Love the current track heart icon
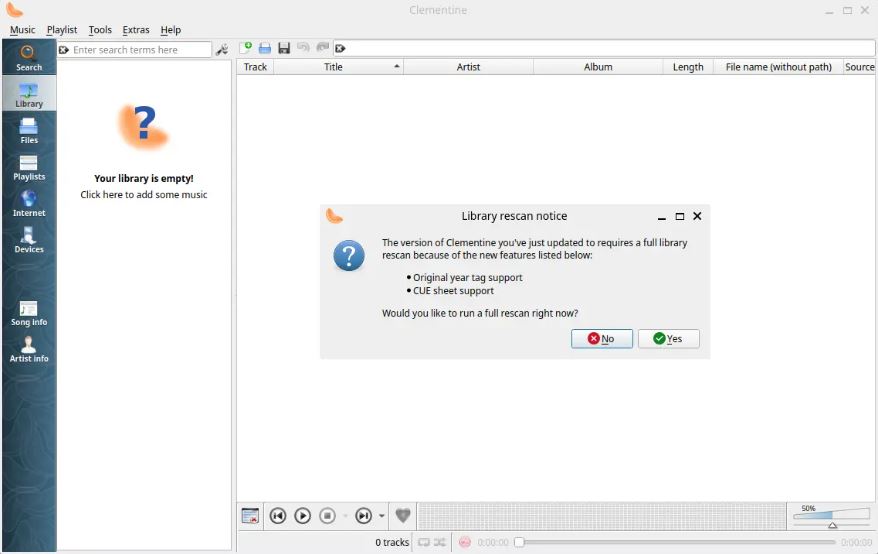Screen dimensions: 878x554 (x=403, y=515)
